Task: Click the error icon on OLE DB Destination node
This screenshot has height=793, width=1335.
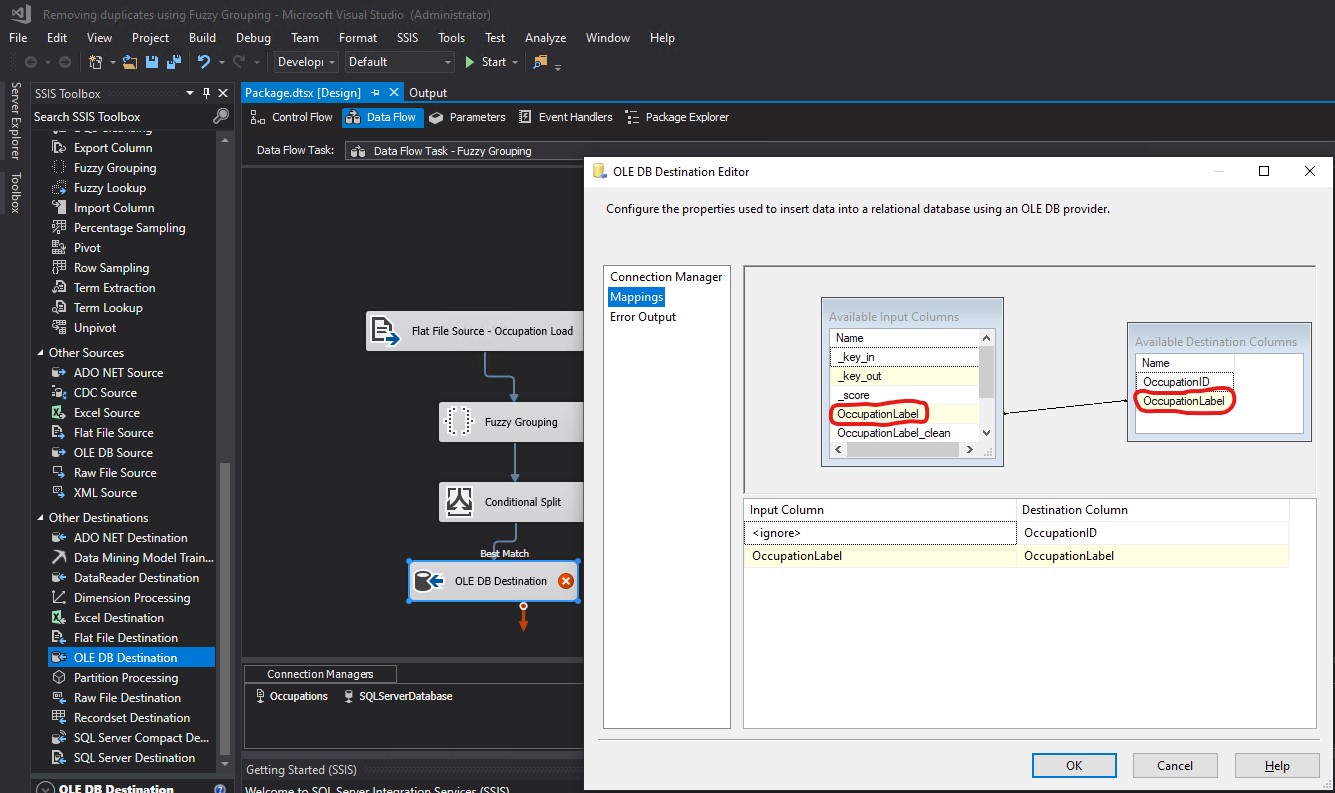Action: point(565,581)
